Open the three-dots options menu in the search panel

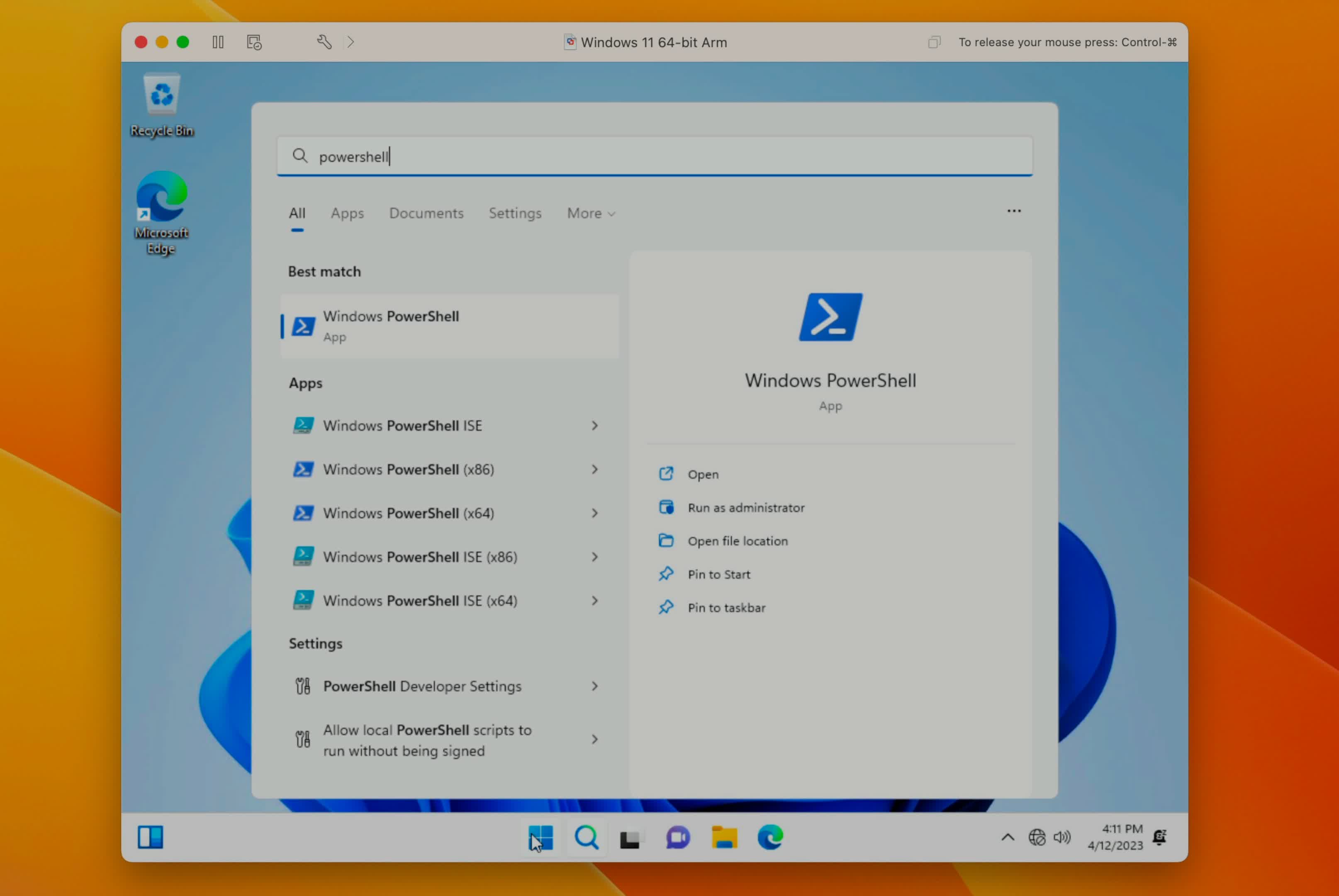pyautogui.click(x=1014, y=212)
